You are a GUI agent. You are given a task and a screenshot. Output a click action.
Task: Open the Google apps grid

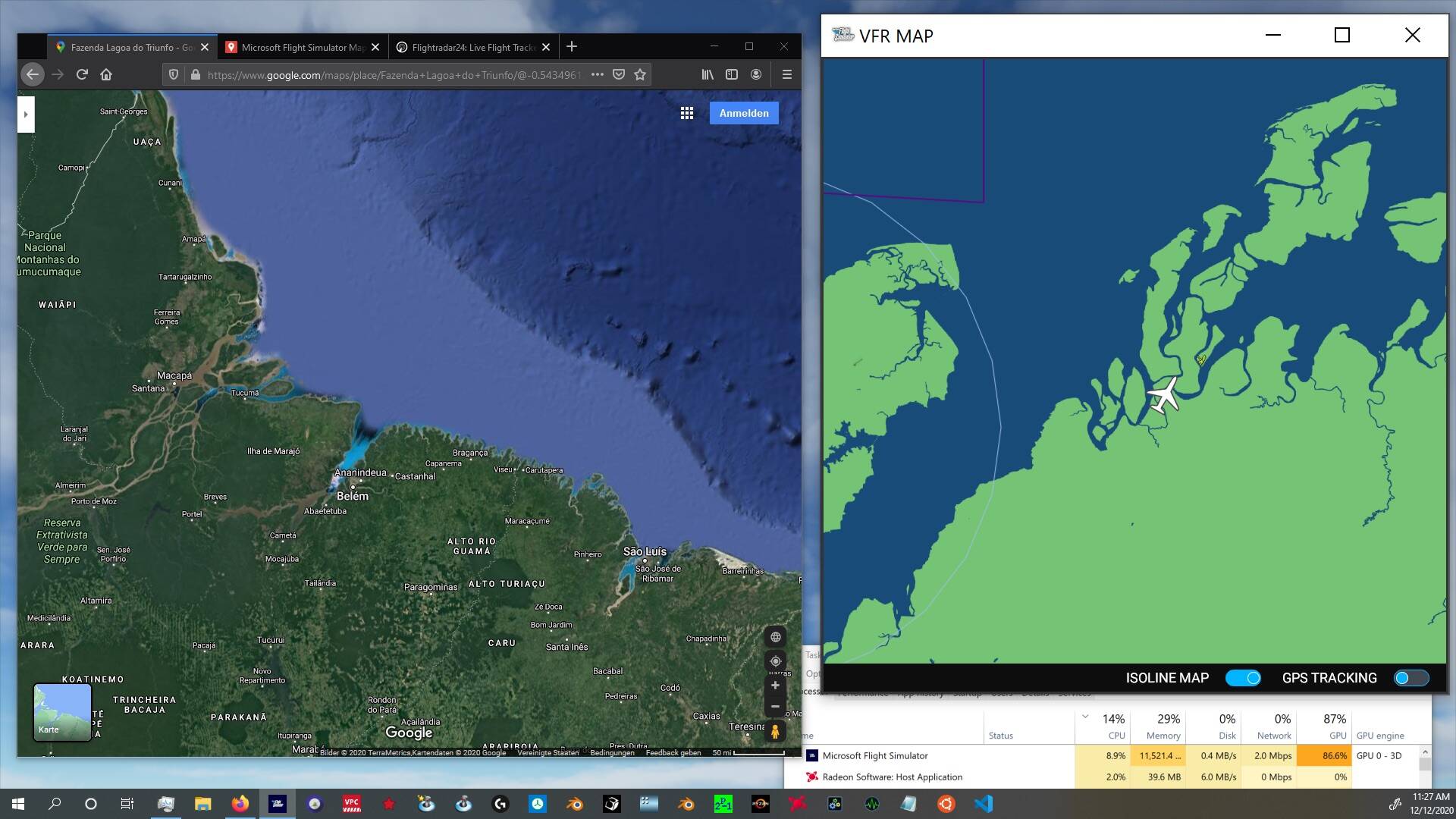[x=687, y=113]
